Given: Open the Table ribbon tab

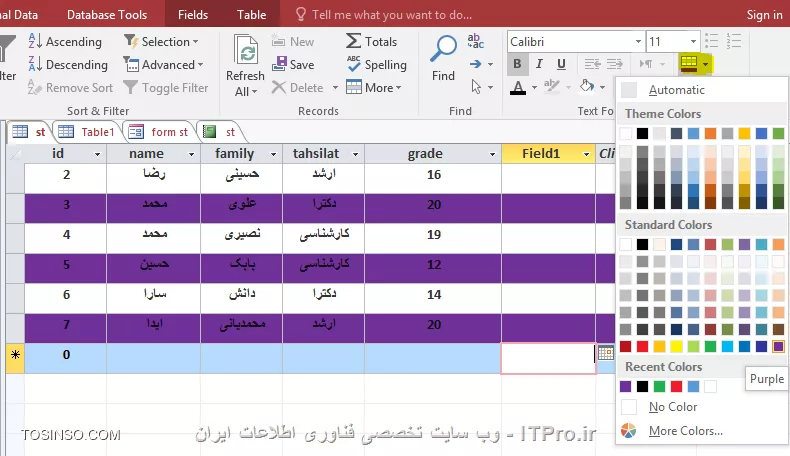Looking at the screenshot, I should 251,15.
